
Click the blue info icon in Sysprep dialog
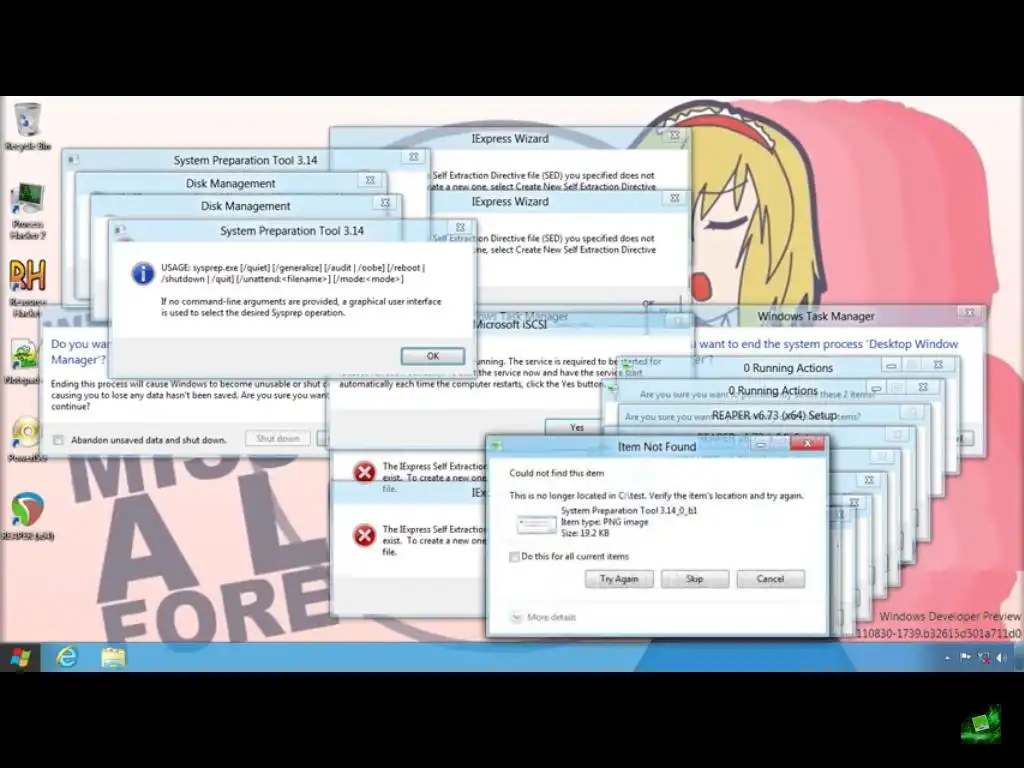pos(142,274)
